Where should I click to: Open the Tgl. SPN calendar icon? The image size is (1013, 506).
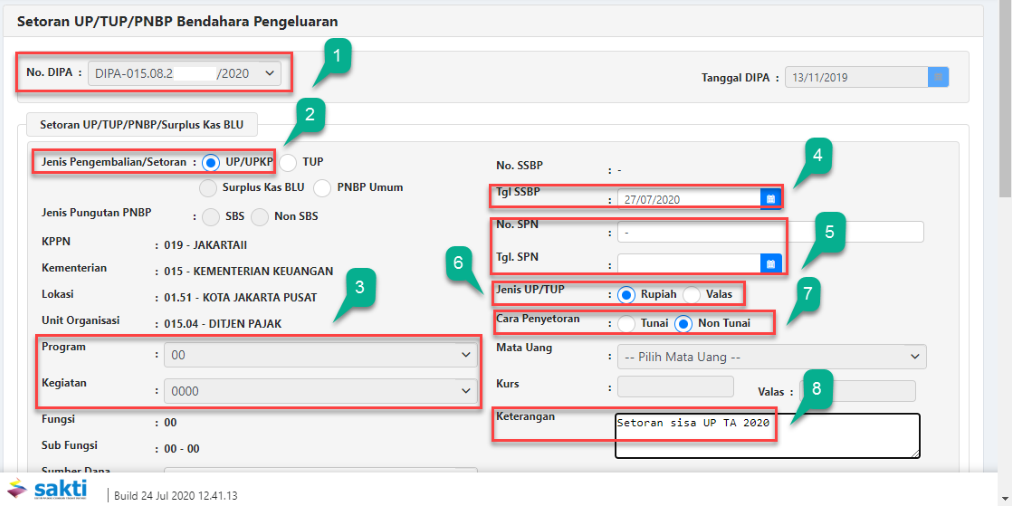click(x=770, y=263)
